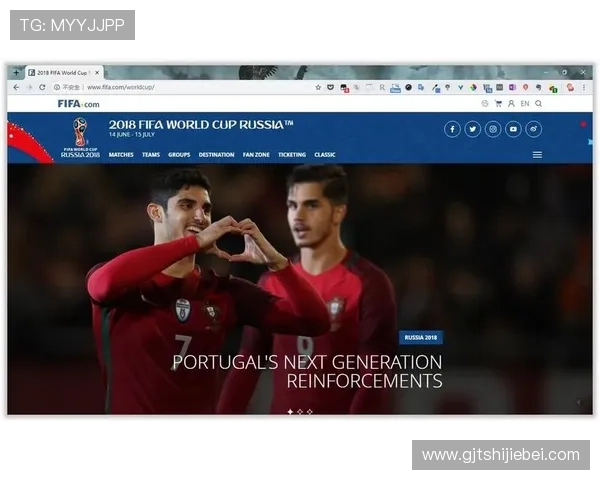Click the user account icon
The width and height of the screenshot is (600, 480).
click(511, 103)
